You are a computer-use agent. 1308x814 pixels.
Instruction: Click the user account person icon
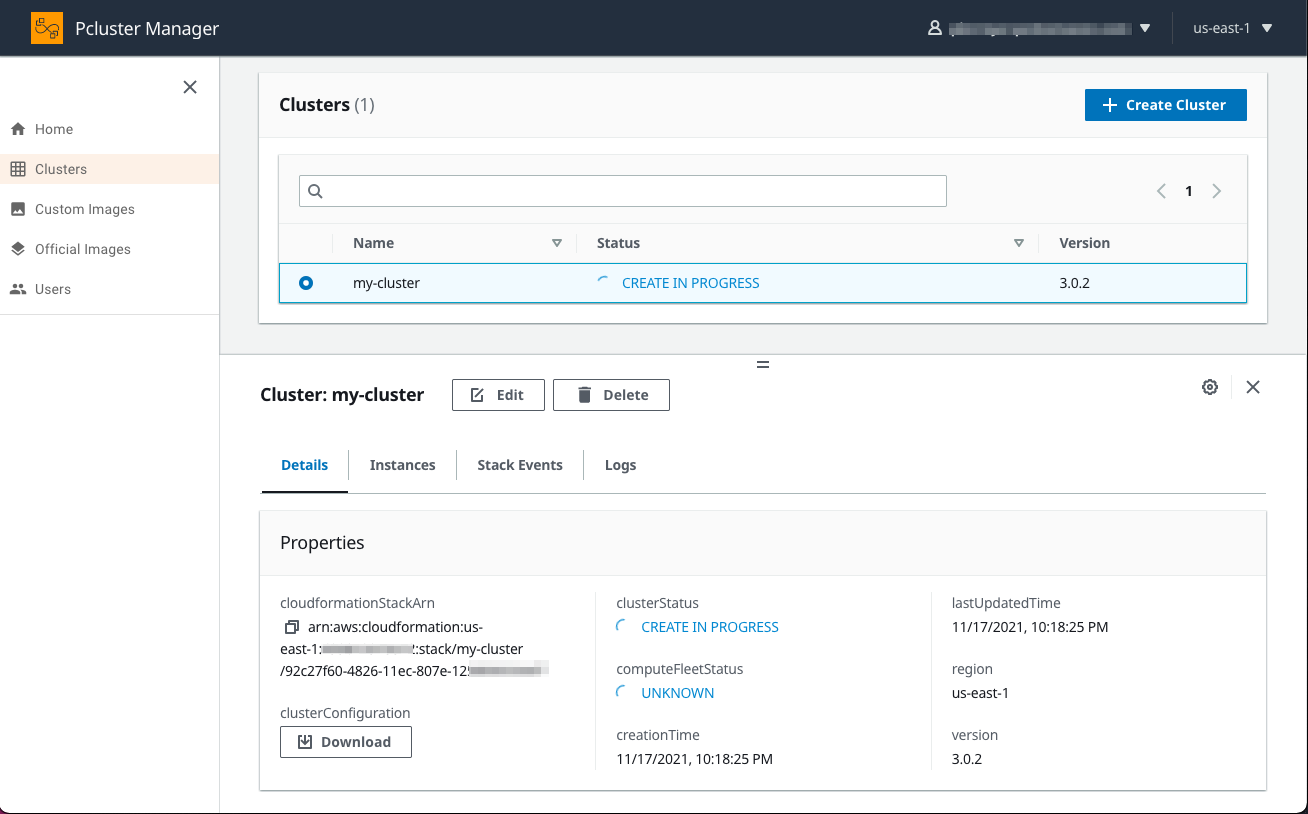935,28
